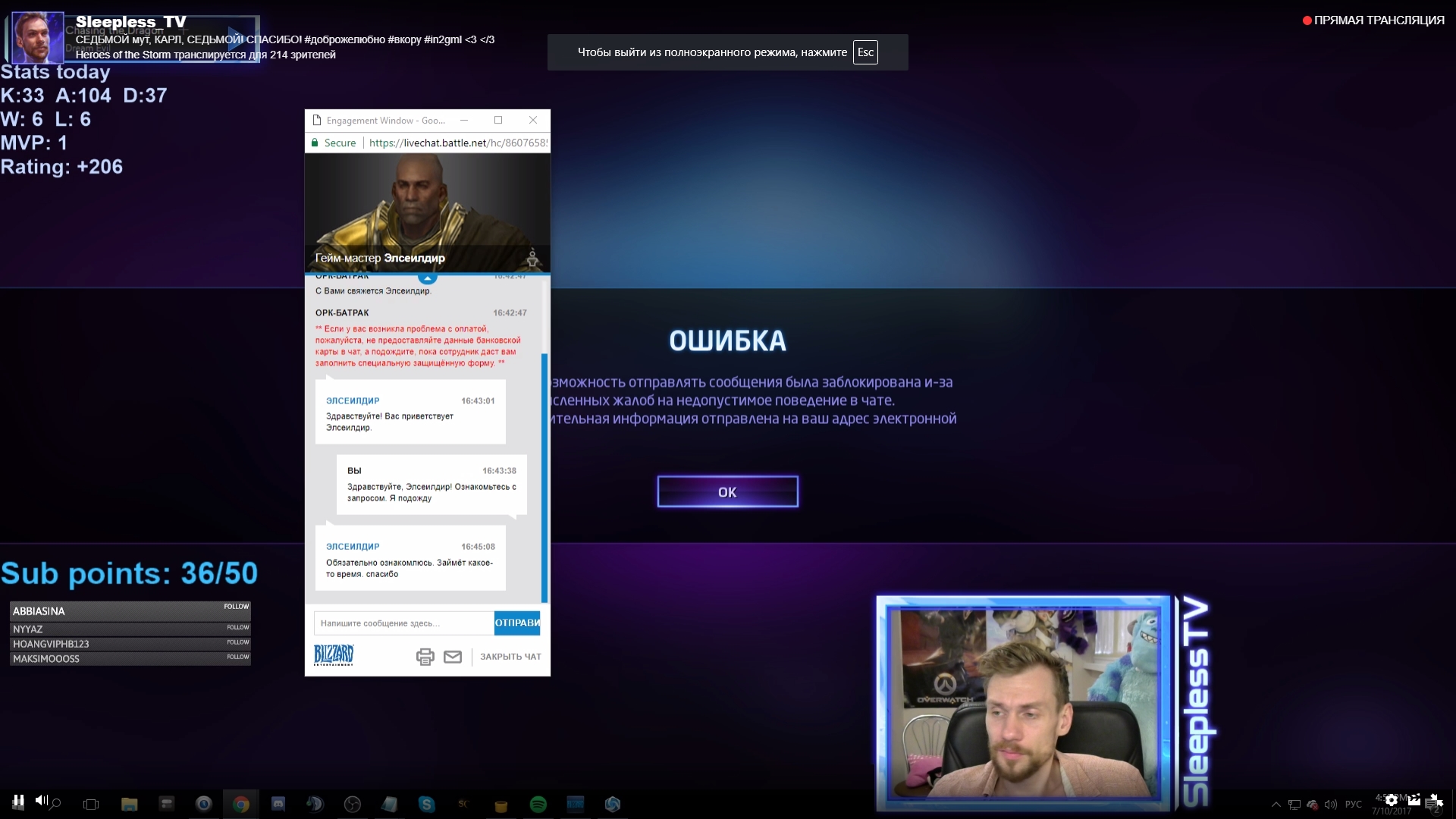The width and height of the screenshot is (1456, 819).
Task: Click the Blizzard Entertainment logo in the chat
Action: click(x=334, y=655)
